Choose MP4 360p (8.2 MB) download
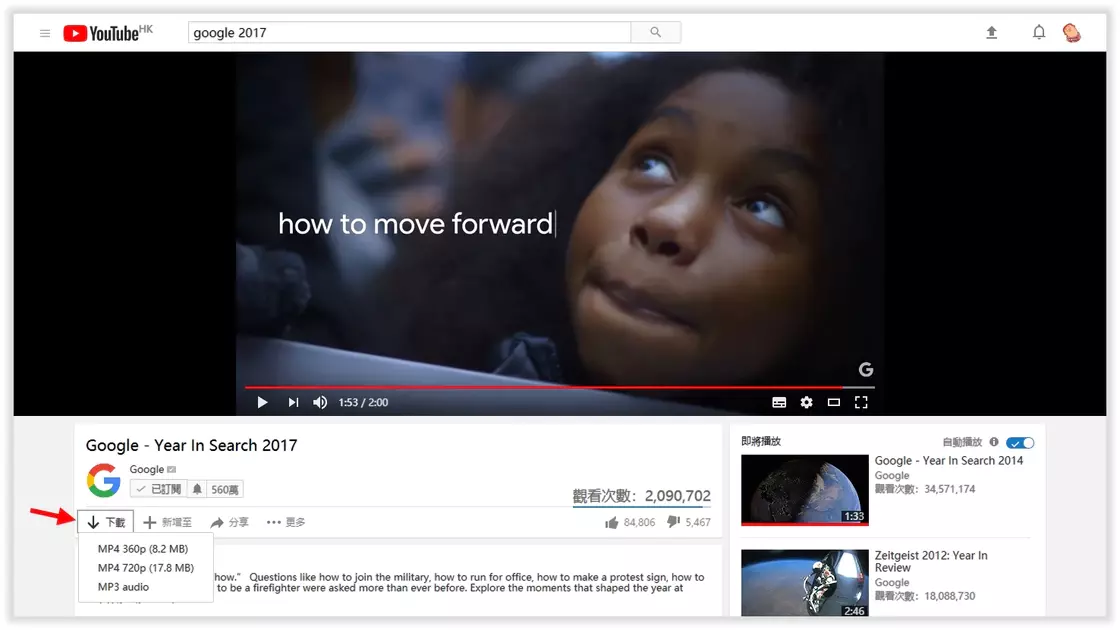The height and width of the screenshot is (630, 1120). 143,549
